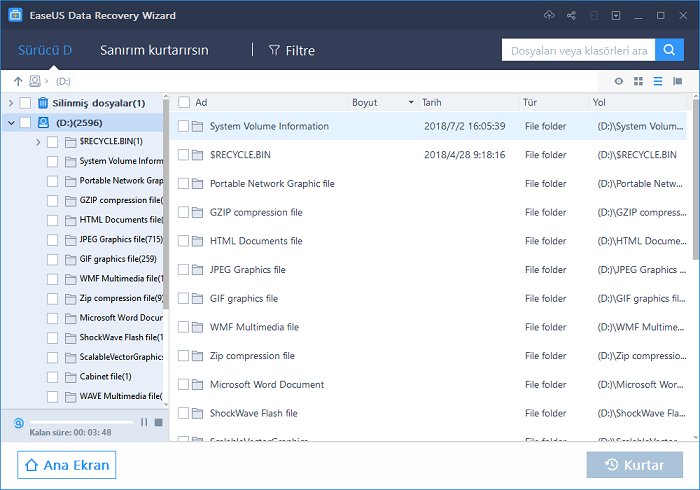Stop the running scan
Screen dimensions: 700x490
click(x=157, y=422)
